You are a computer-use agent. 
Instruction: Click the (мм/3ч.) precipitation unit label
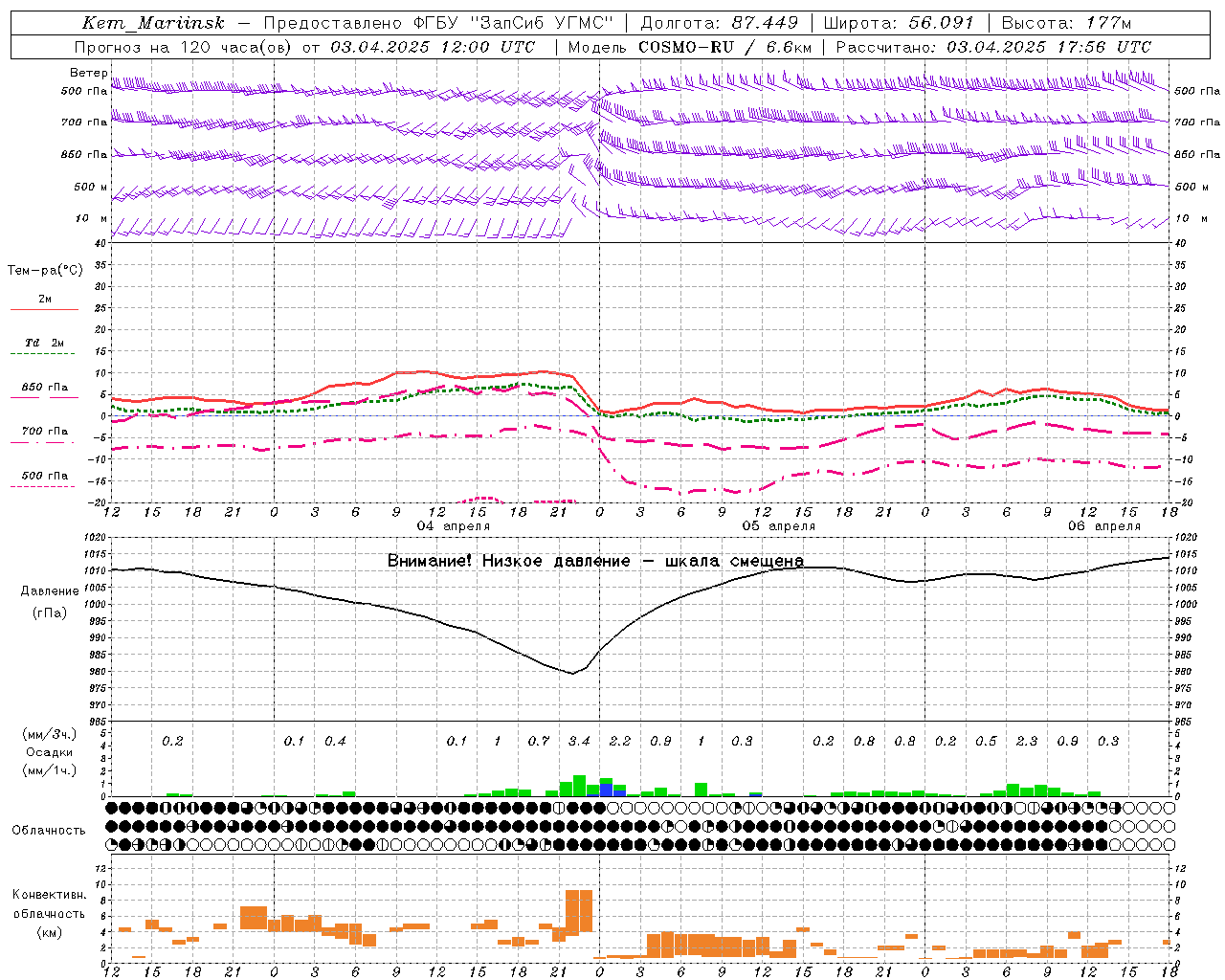coord(50,734)
